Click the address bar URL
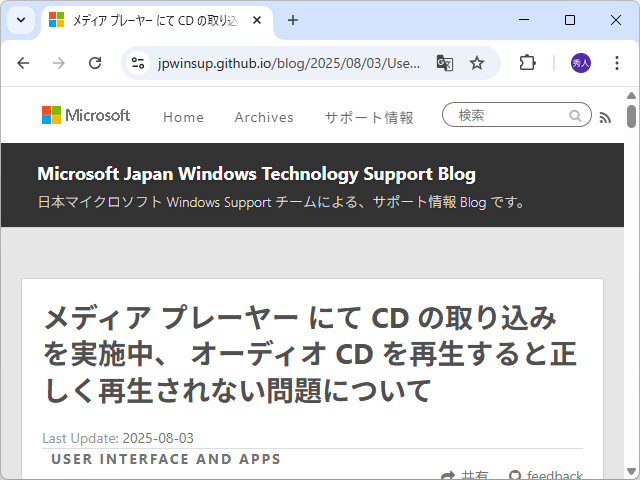This screenshot has height=480, width=640. point(289,63)
